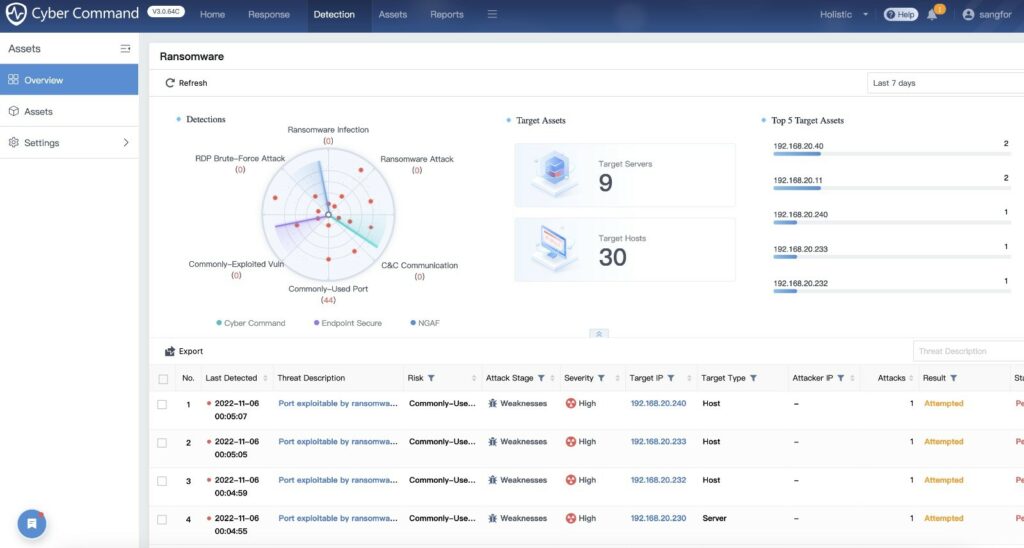Image resolution: width=1024 pixels, height=548 pixels.
Task: Switch to the Response tab
Action: [x=268, y=15]
